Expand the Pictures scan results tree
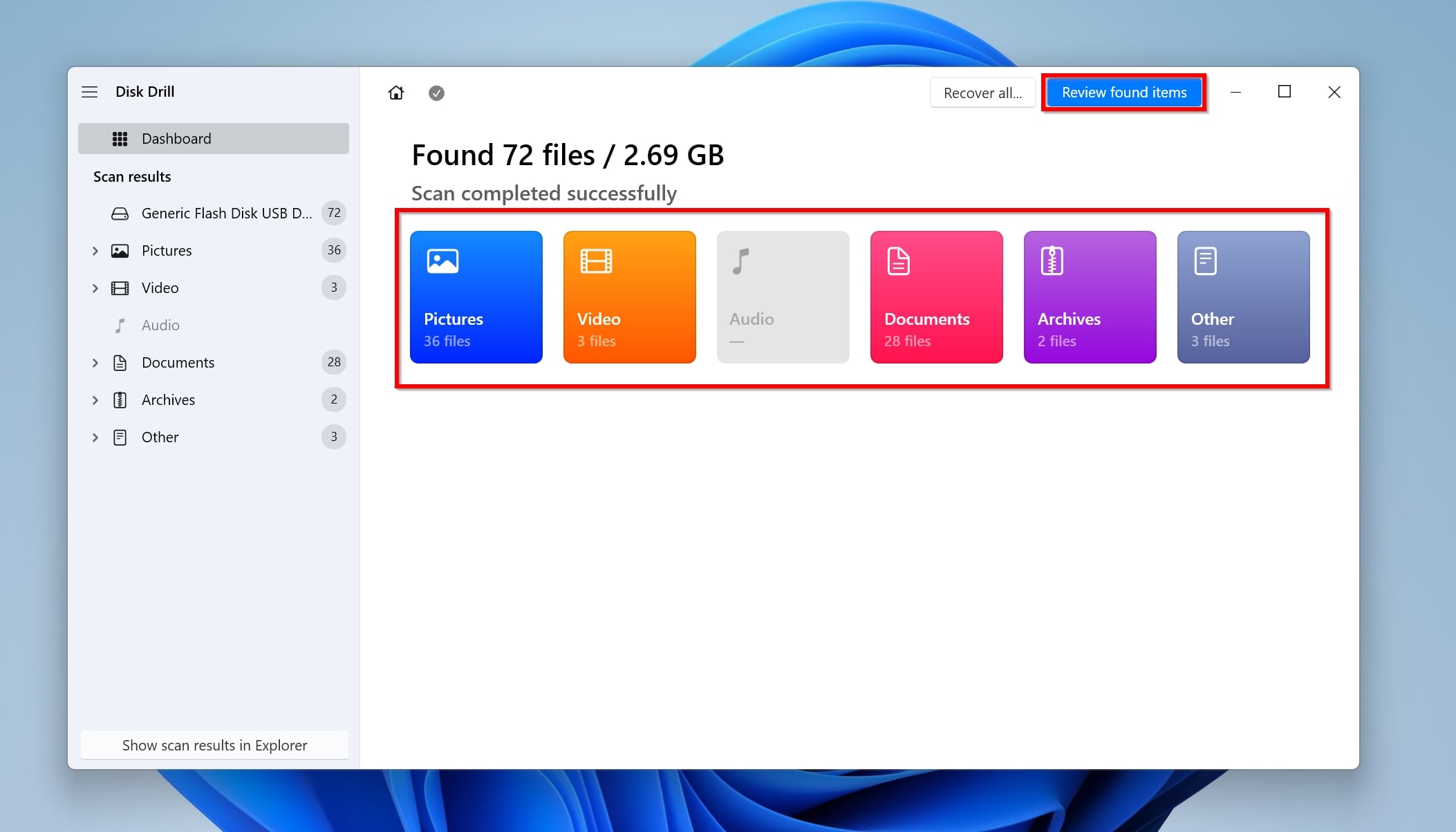The width and height of the screenshot is (1456, 832). coord(94,250)
